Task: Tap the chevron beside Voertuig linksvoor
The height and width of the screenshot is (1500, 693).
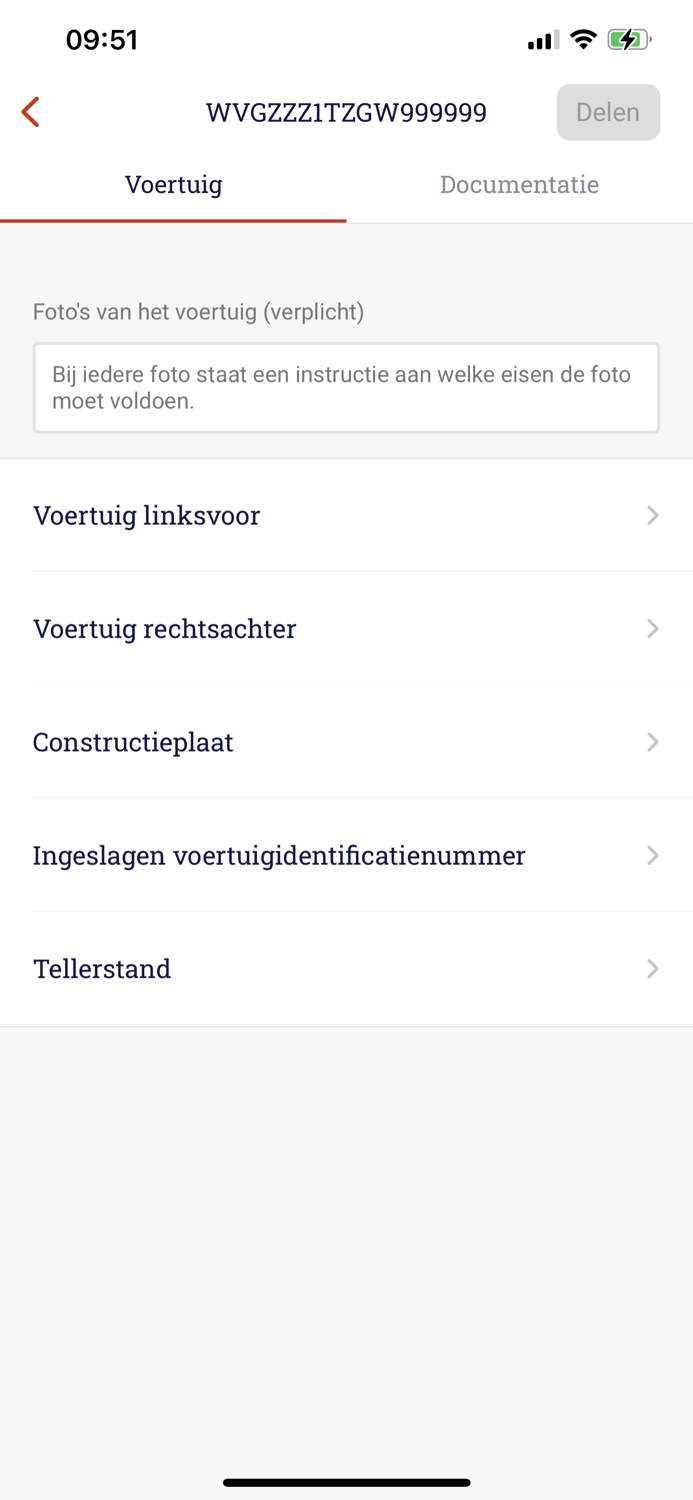Action: 653,515
